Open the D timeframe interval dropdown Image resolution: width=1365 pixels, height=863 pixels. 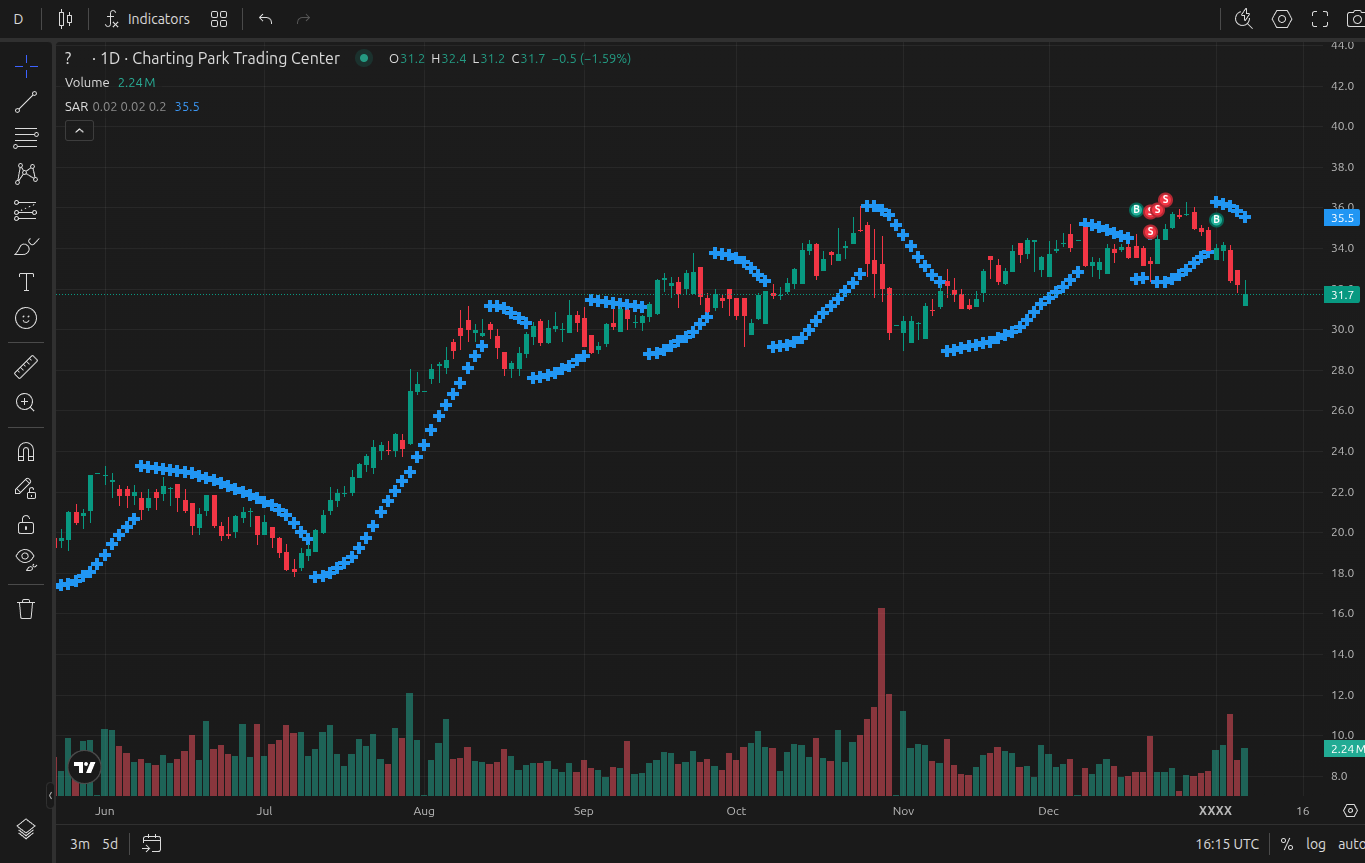(18, 19)
